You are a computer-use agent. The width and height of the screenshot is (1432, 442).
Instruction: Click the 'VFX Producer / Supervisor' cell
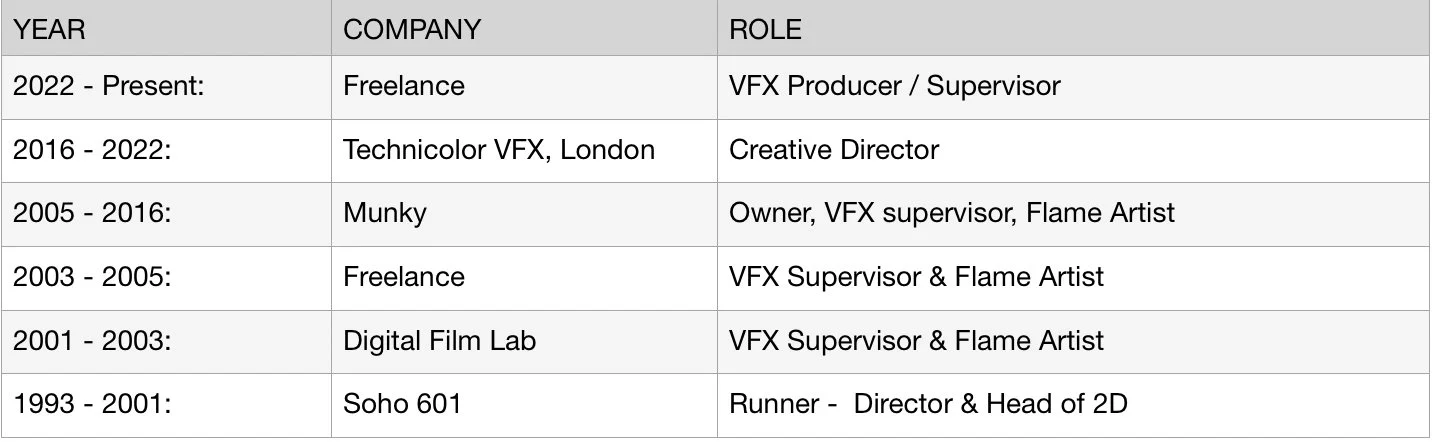coord(894,86)
